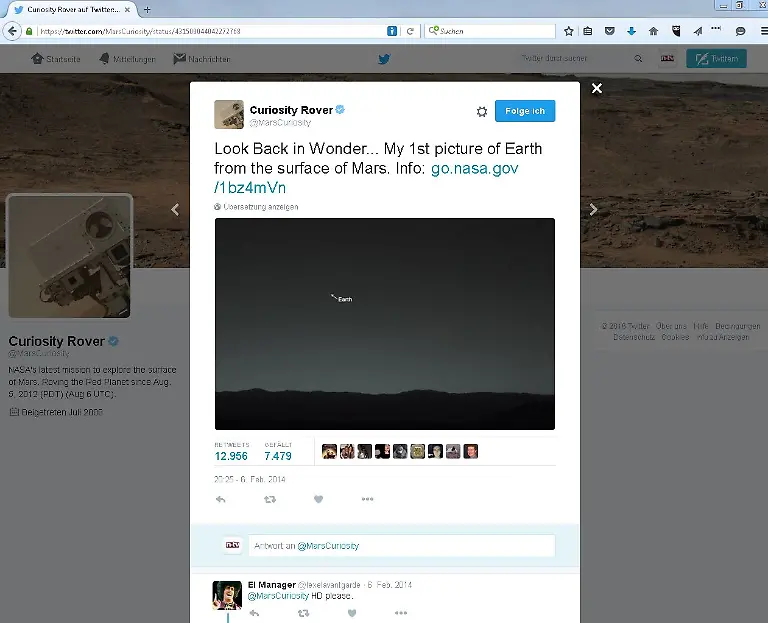
Task: Open the three-dots more options on the tweet
Action: click(x=367, y=499)
